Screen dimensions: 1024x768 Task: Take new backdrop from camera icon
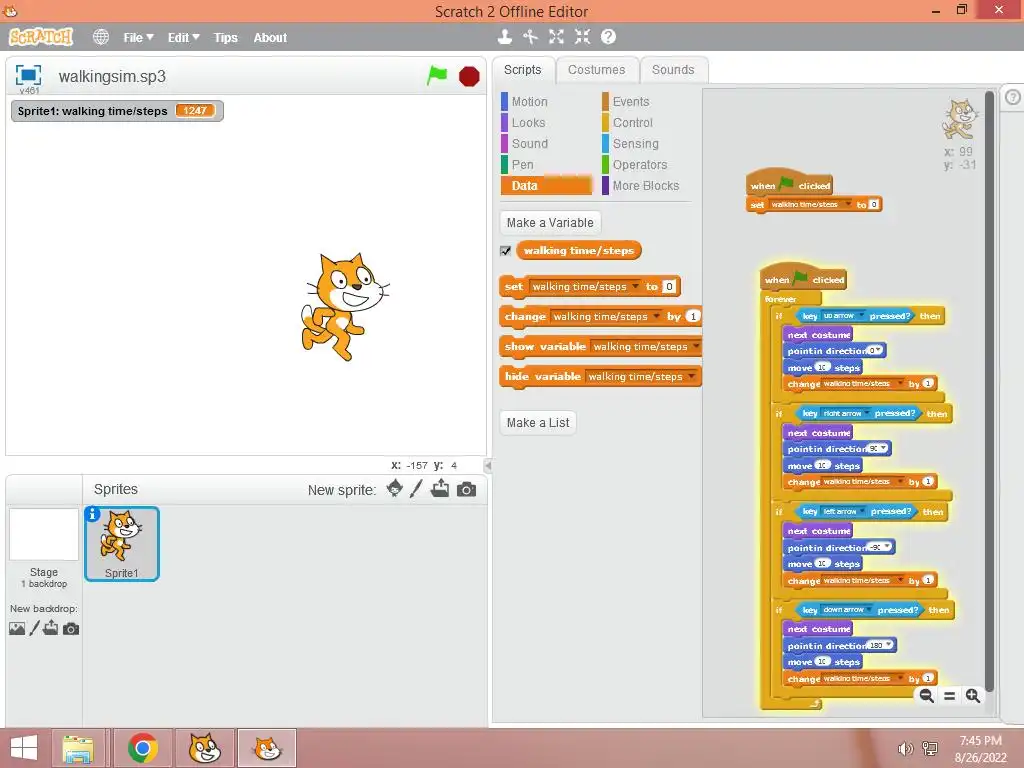pos(71,629)
